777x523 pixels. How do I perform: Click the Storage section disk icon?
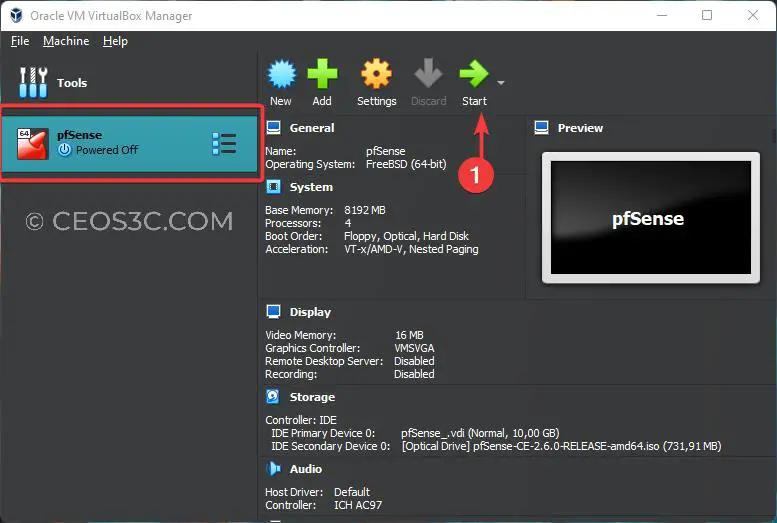tap(273, 397)
